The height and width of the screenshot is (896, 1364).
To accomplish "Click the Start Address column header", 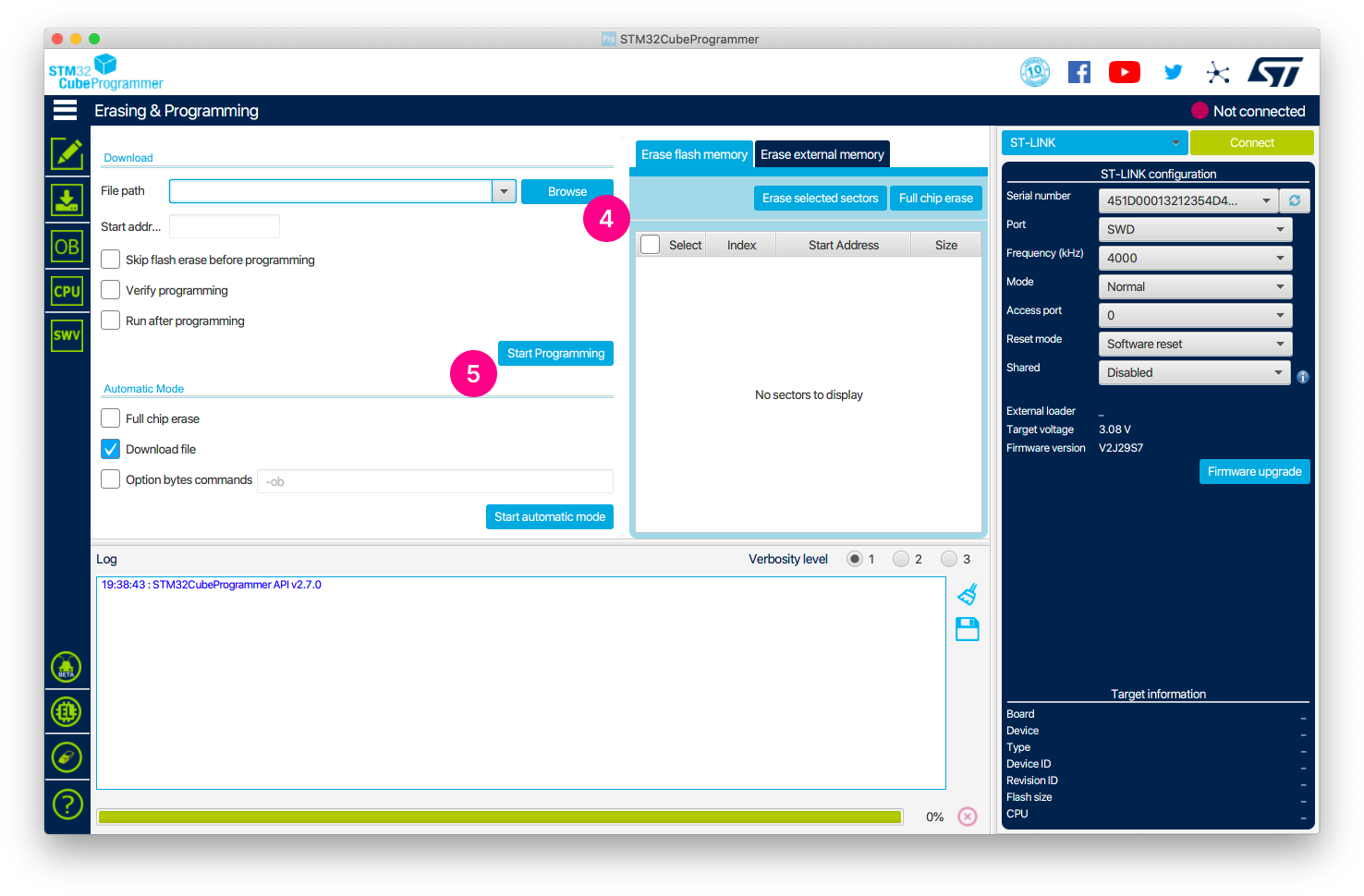I will (x=844, y=245).
